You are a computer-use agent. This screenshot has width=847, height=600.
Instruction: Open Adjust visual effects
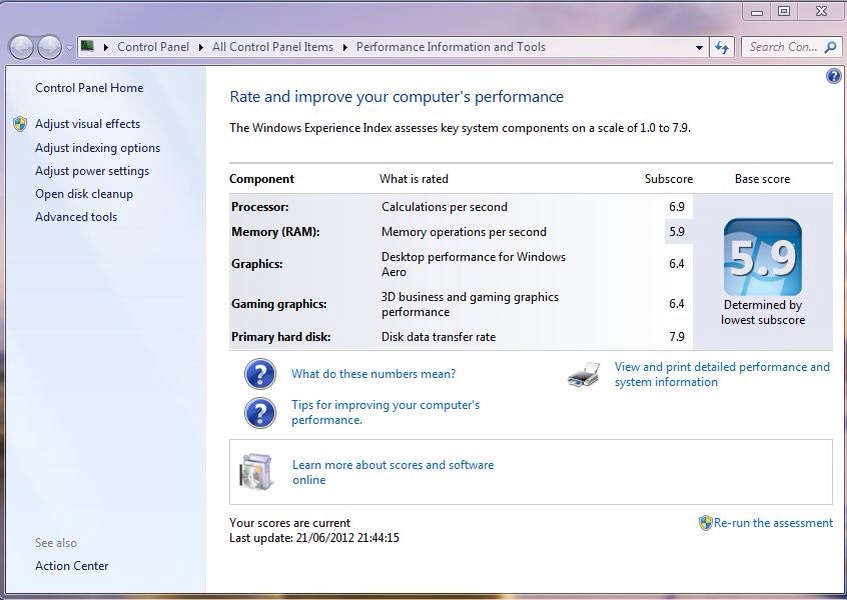point(88,124)
